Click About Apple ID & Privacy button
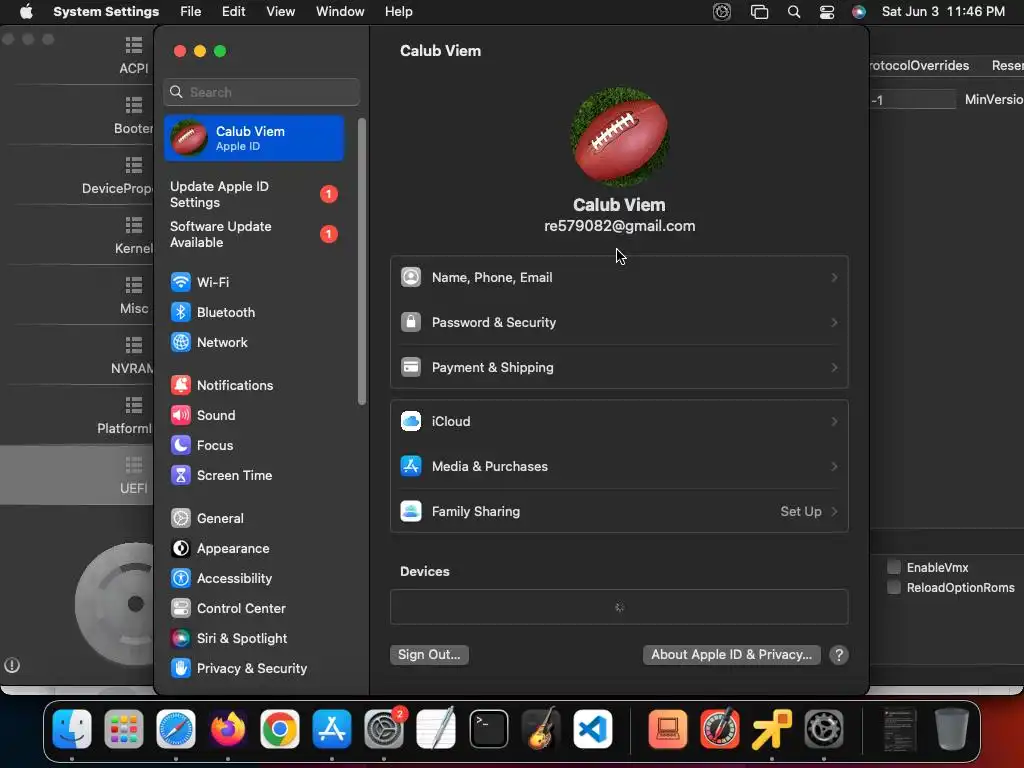This screenshot has height=768, width=1024. click(731, 654)
